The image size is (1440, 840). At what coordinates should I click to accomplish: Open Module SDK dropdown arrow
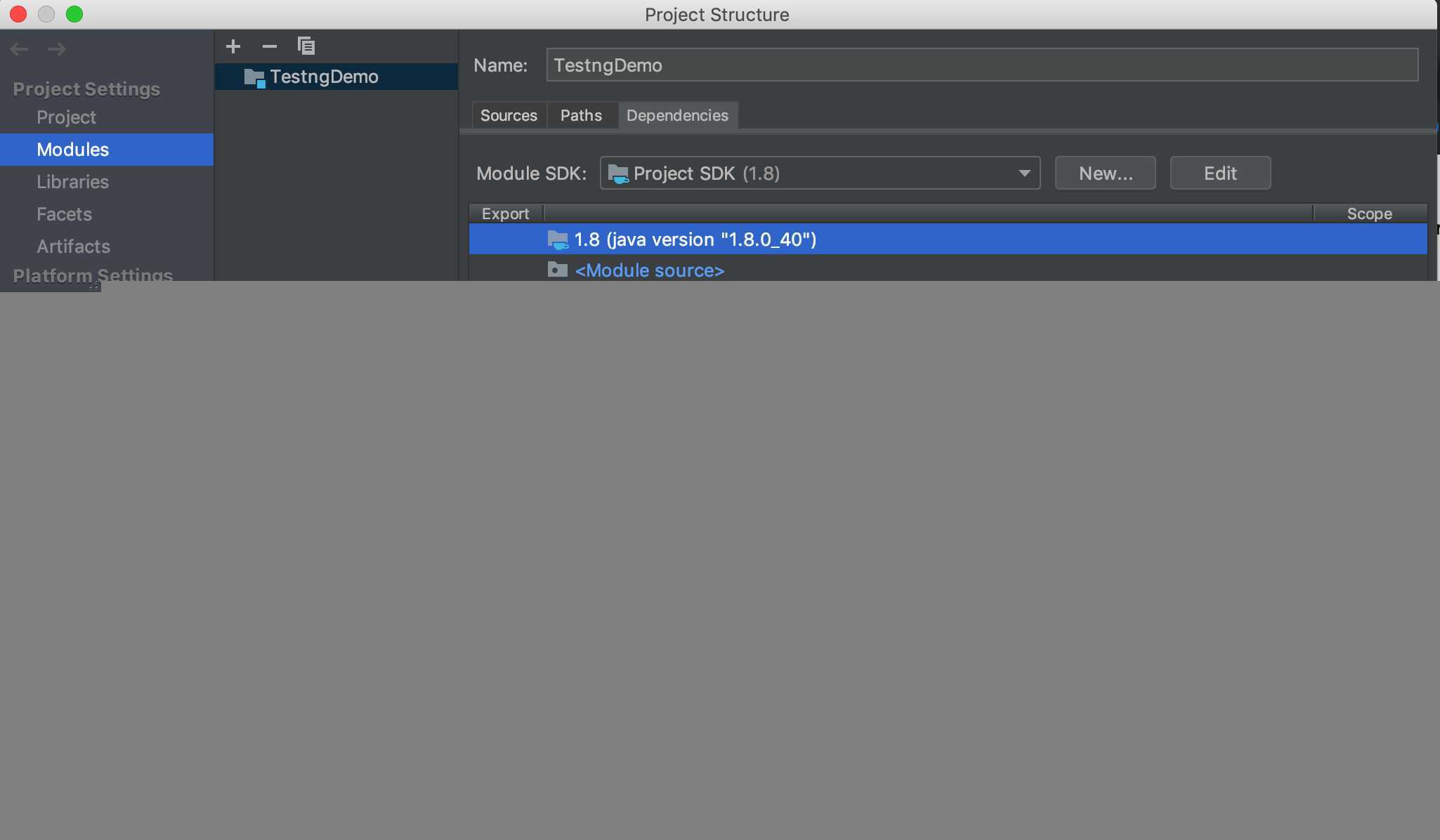click(1024, 173)
